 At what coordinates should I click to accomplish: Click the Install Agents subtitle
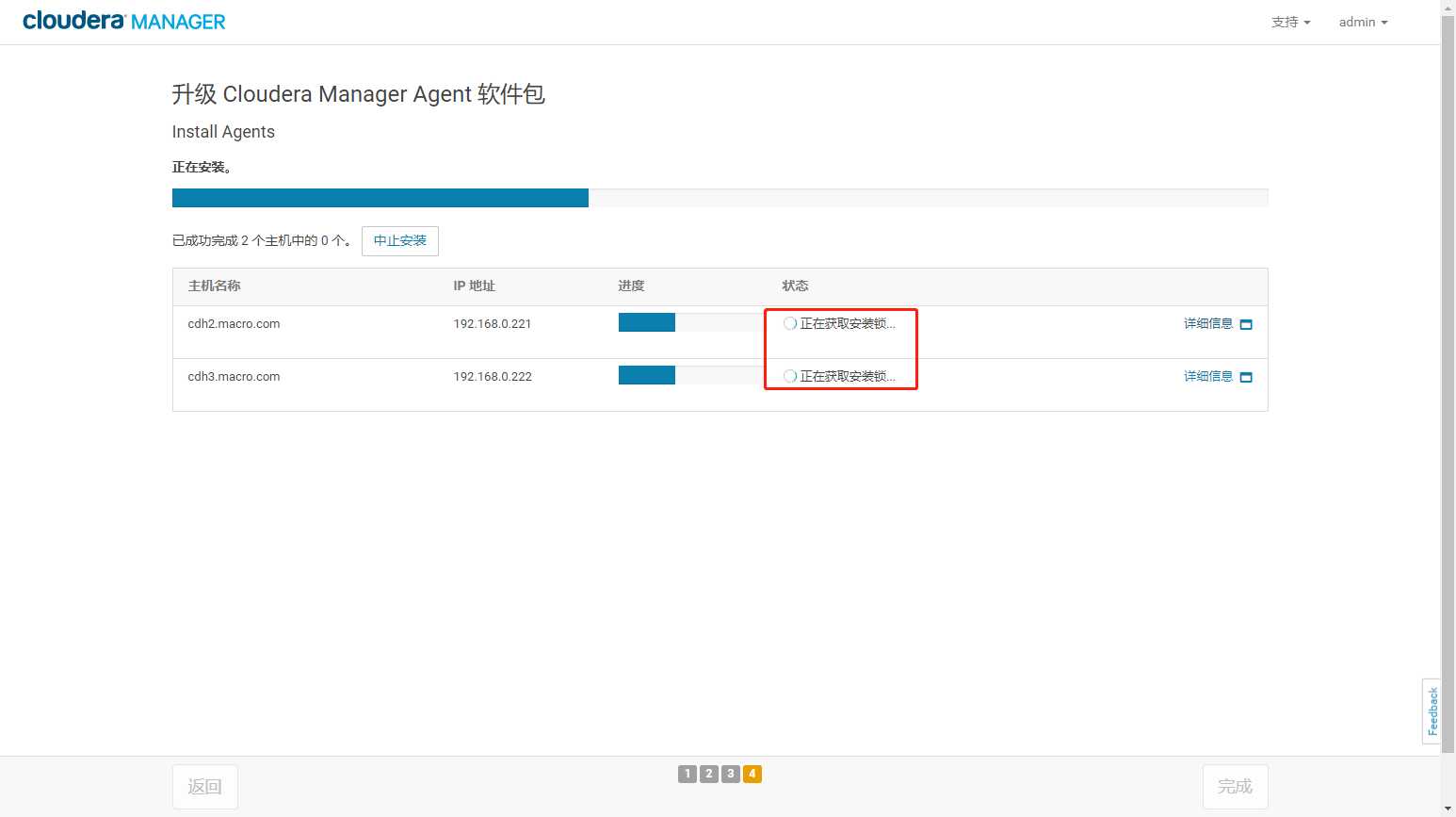click(x=223, y=132)
